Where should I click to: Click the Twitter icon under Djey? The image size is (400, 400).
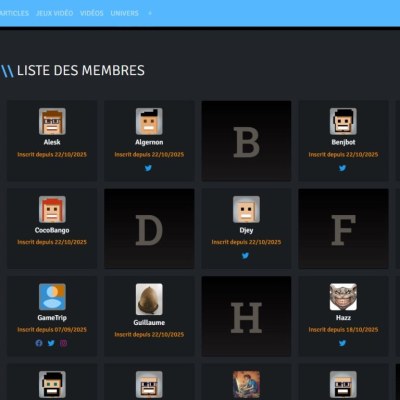click(246, 256)
